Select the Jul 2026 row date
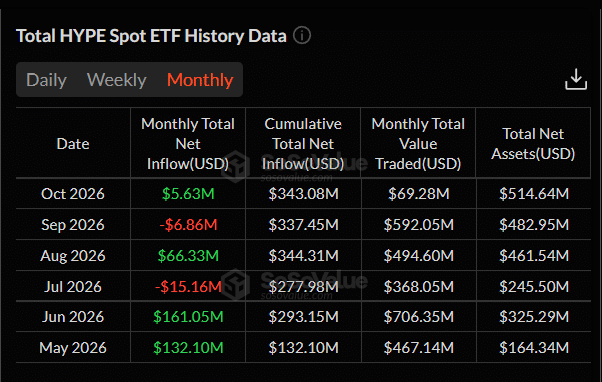Viewport: 602px width, 382px height. [x=73, y=287]
